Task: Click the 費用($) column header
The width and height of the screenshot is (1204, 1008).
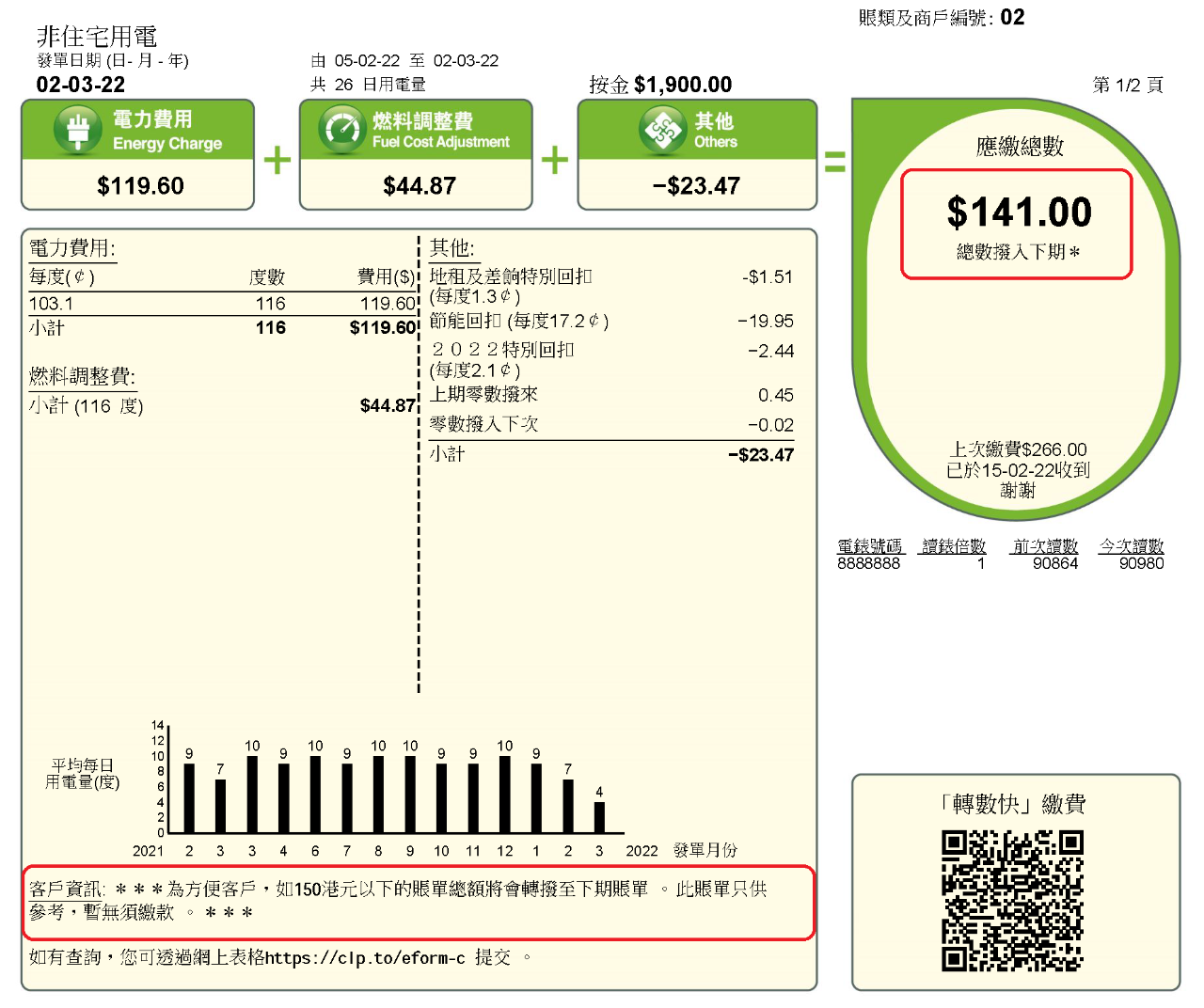Action: coord(387,277)
